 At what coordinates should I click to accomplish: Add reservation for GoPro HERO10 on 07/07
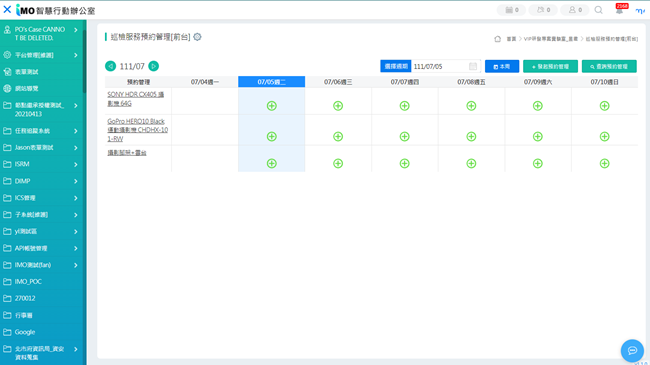405,136
